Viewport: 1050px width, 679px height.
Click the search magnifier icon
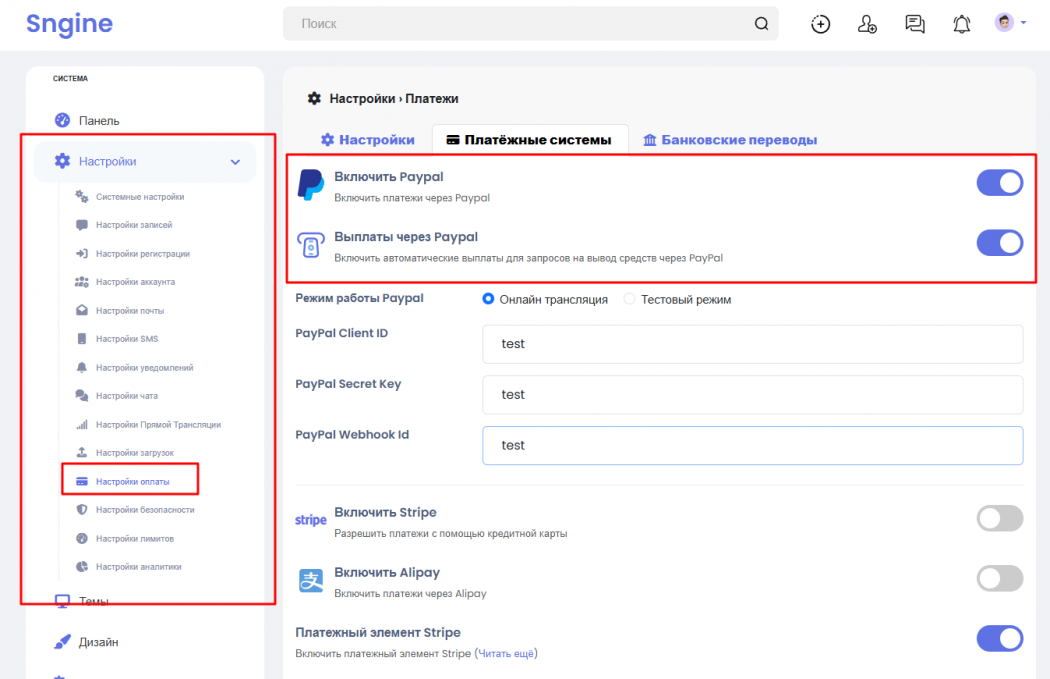pos(761,24)
